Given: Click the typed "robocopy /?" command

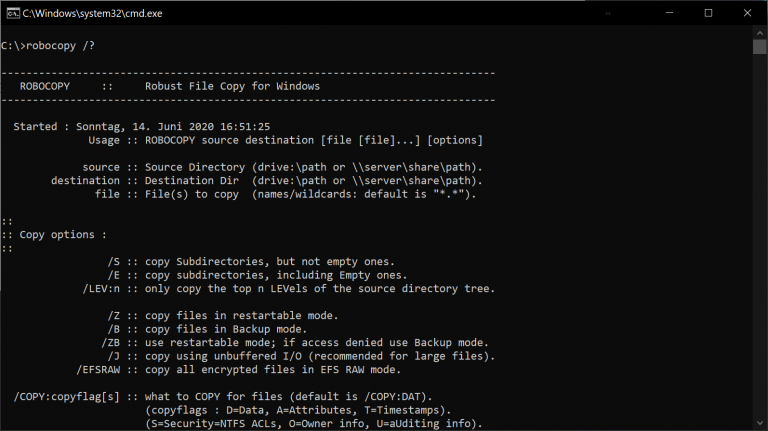Looking at the screenshot, I should tap(64, 45).
